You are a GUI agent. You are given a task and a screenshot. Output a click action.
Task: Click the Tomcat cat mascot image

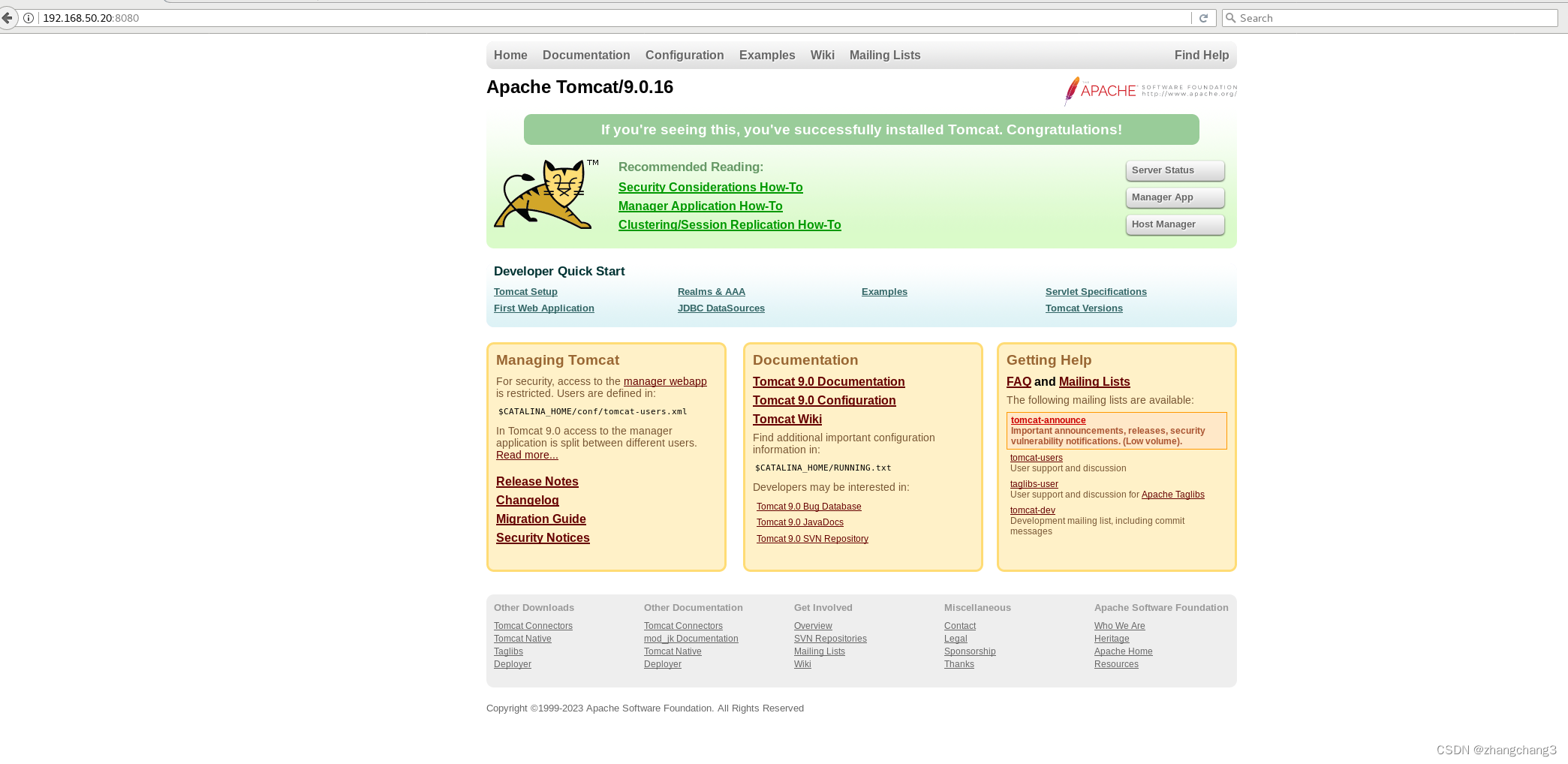[546, 194]
